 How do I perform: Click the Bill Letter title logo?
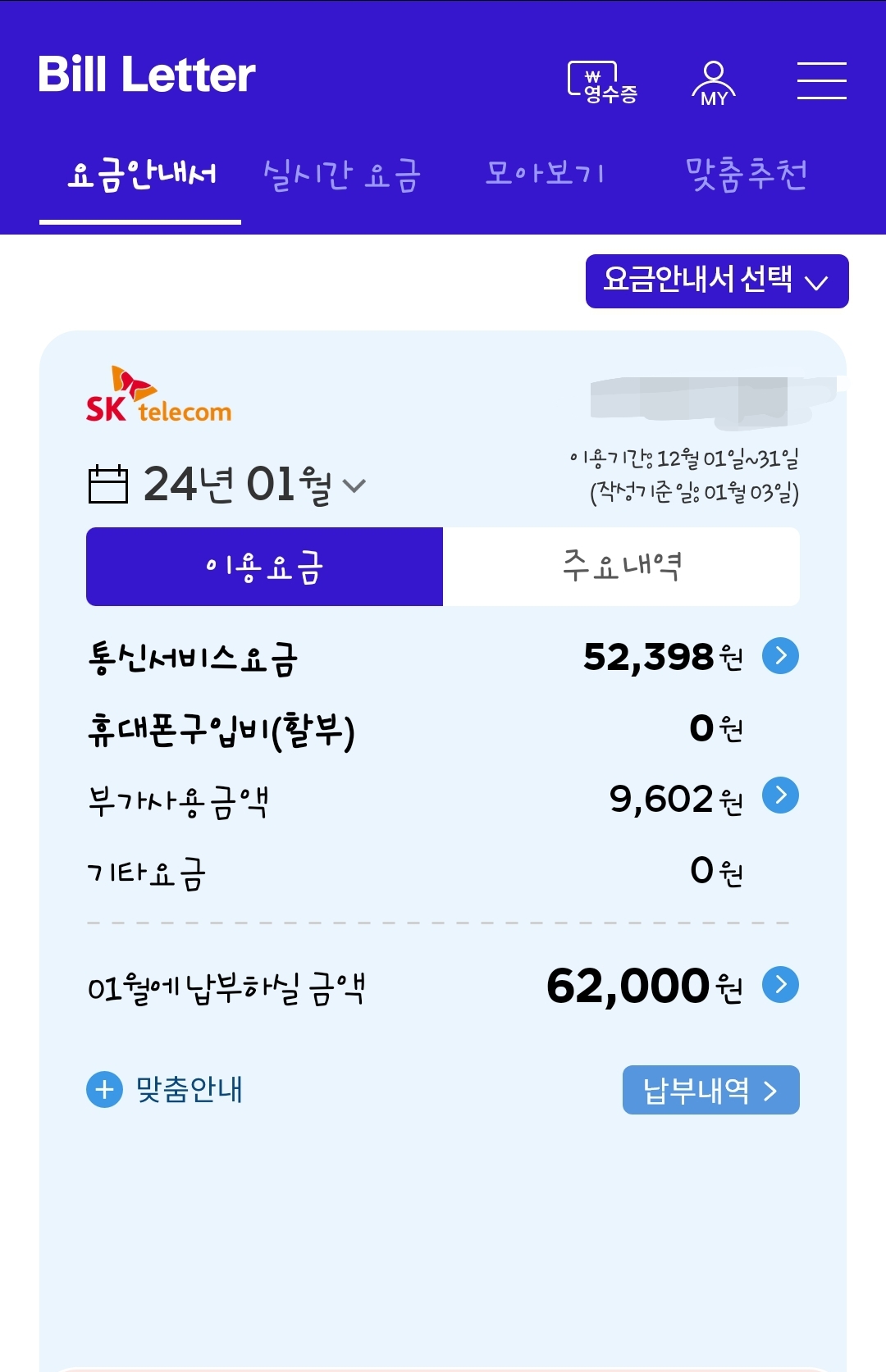tap(147, 75)
